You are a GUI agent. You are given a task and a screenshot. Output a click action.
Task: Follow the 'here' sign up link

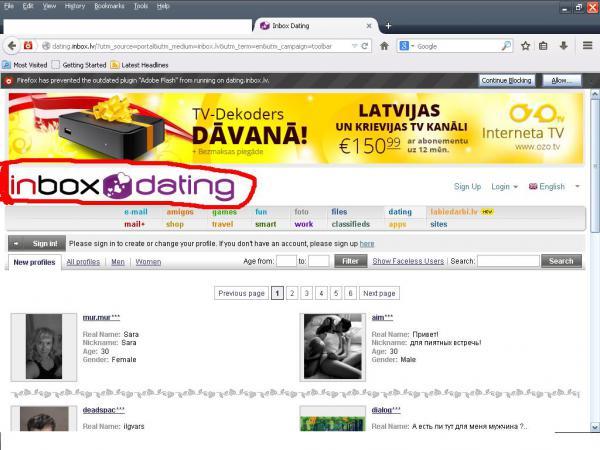click(367, 244)
